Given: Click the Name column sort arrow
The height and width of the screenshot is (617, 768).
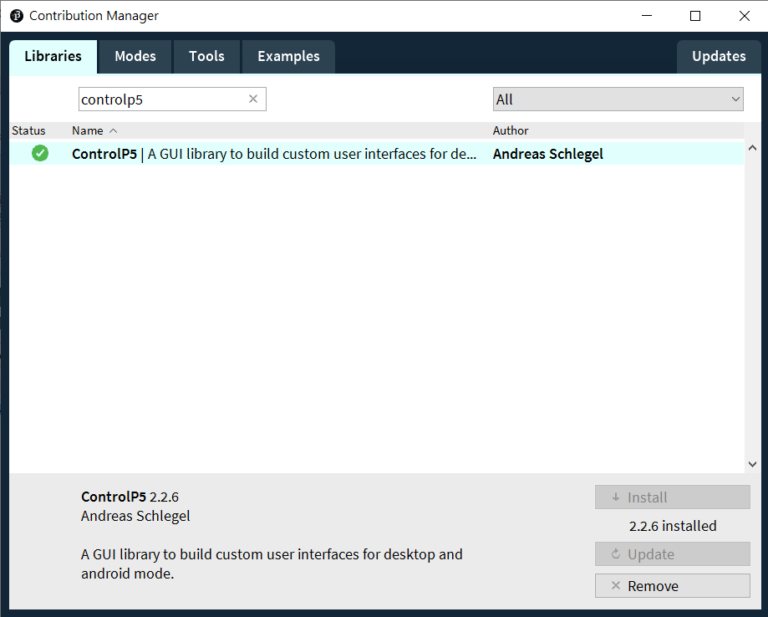Looking at the screenshot, I should click(x=113, y=131).
